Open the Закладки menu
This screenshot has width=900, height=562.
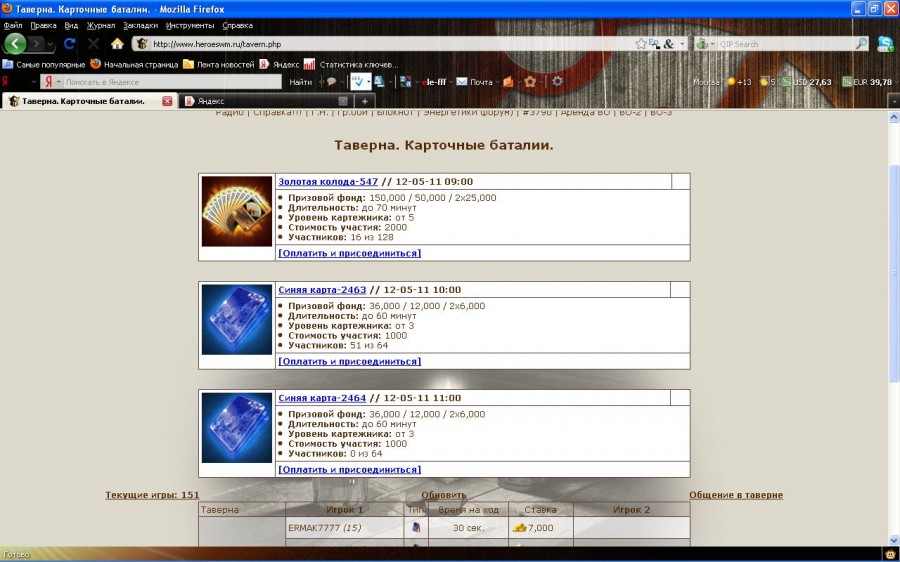coord(140,25)
